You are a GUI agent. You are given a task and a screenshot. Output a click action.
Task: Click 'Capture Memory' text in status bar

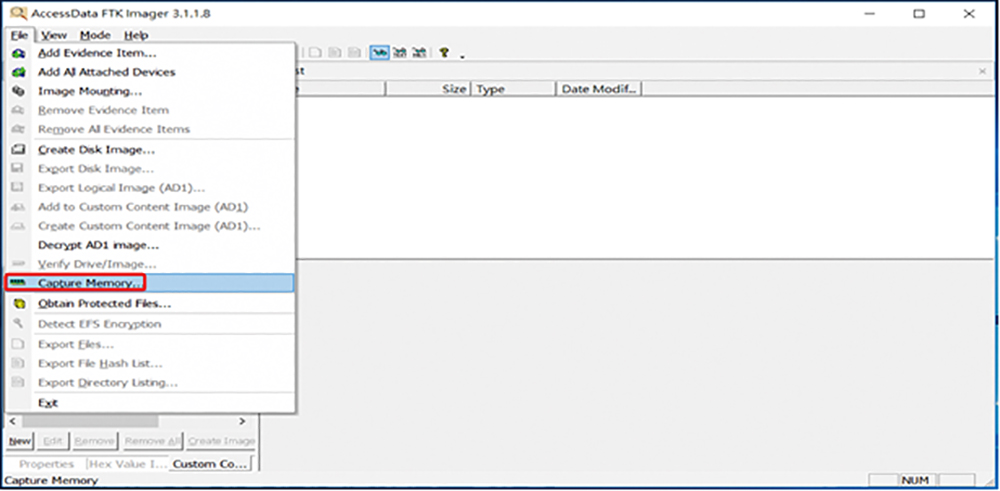click(51, 480)
